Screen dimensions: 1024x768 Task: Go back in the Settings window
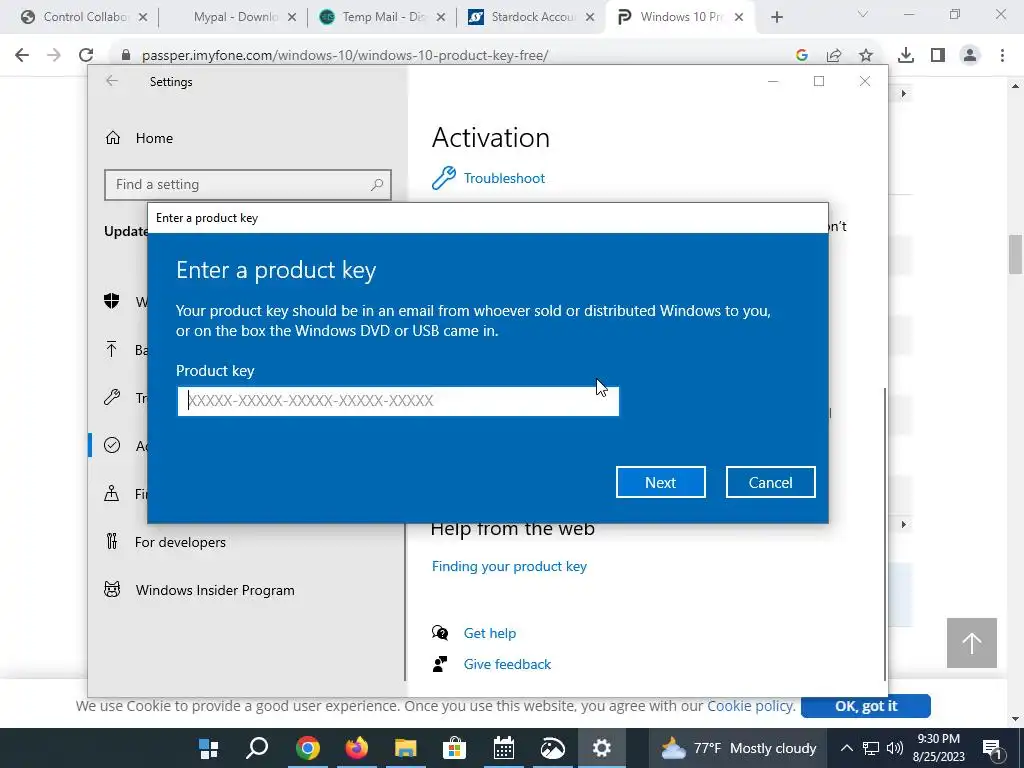[x=112, y=81]
